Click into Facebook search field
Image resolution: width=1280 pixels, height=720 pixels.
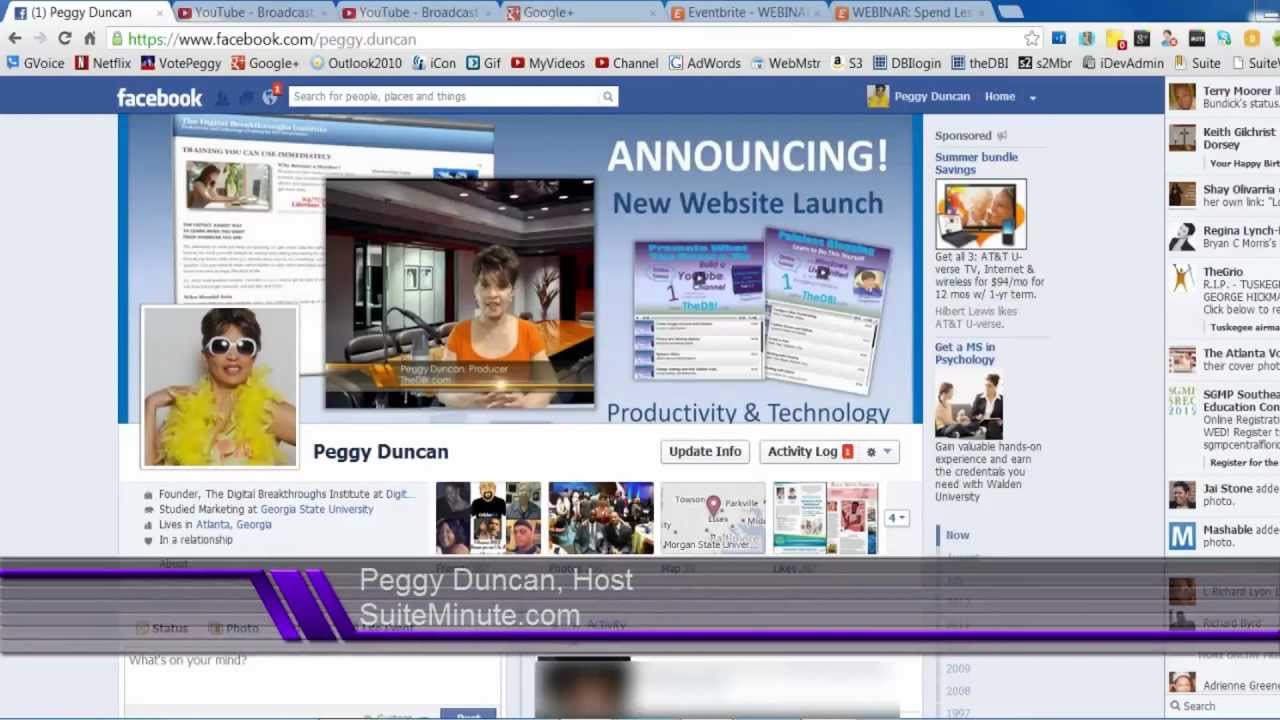(445, 97)
